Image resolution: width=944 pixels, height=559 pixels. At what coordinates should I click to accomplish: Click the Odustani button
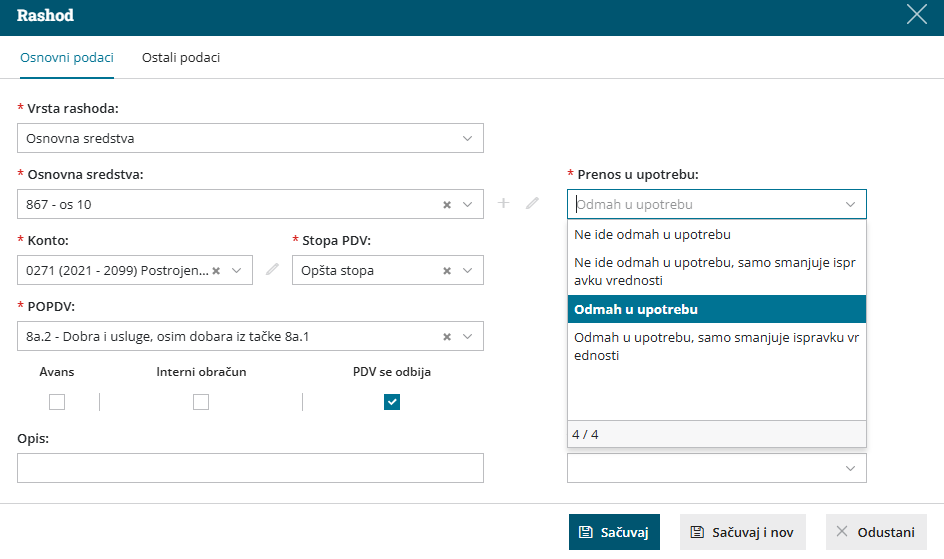coord(876,532)
